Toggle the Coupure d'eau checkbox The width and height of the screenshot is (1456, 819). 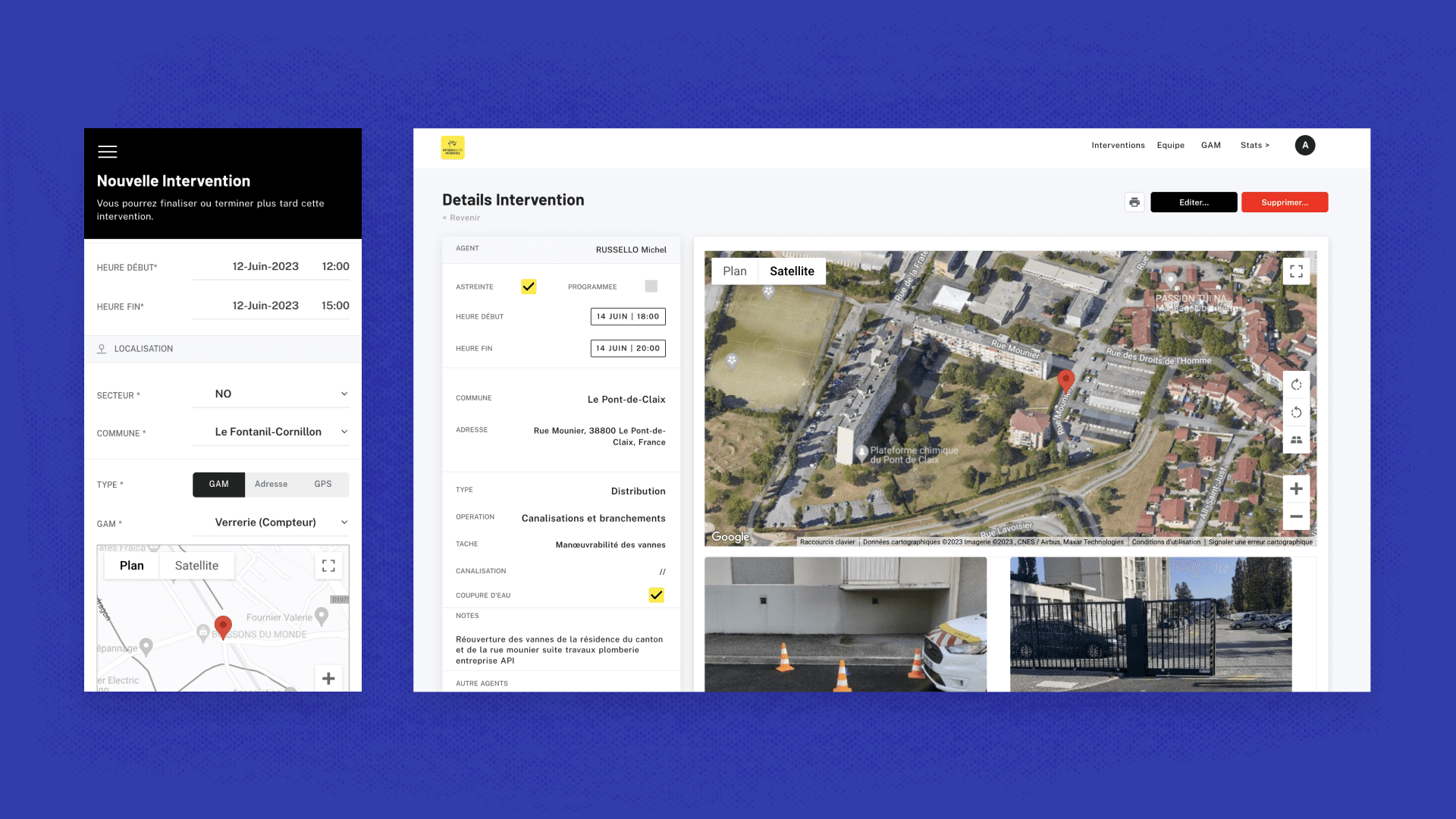click(x=656, y=595)
